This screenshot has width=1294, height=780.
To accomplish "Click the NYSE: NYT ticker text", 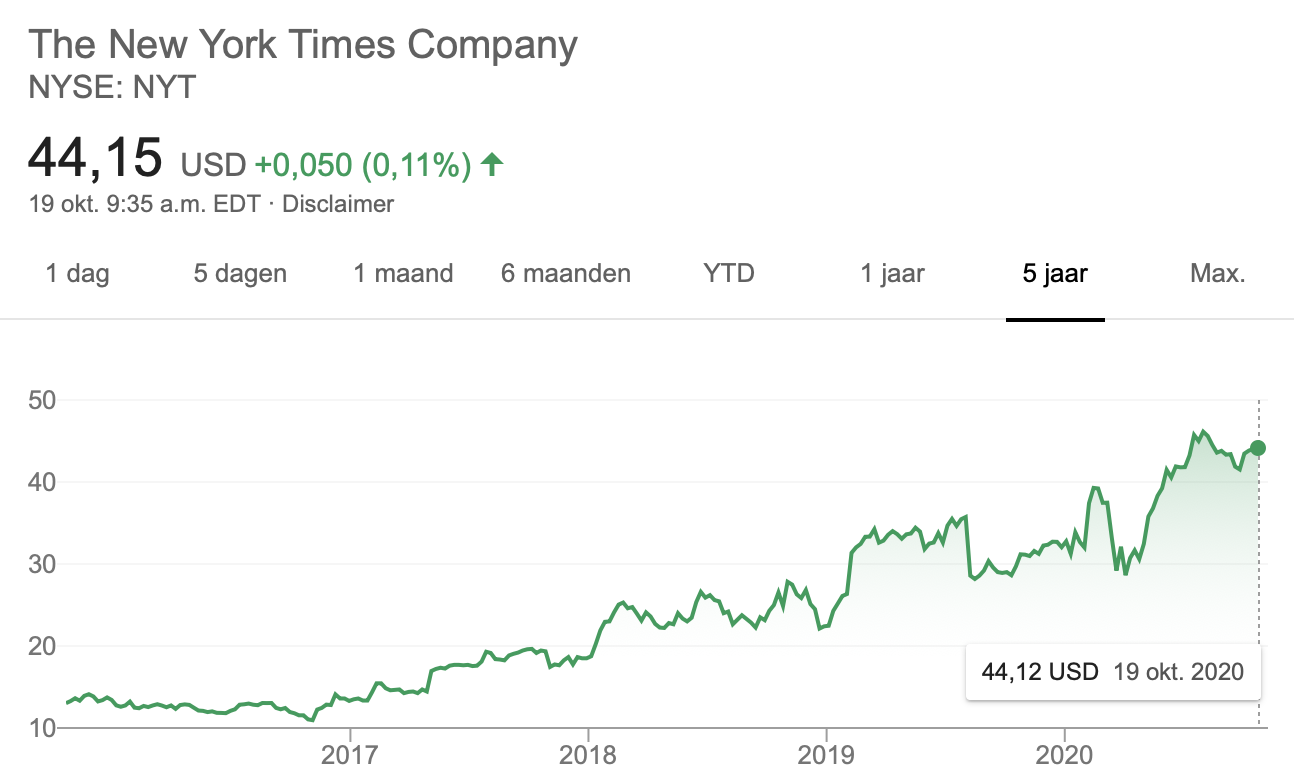I will pyautogui.click(x=112, y=88).
